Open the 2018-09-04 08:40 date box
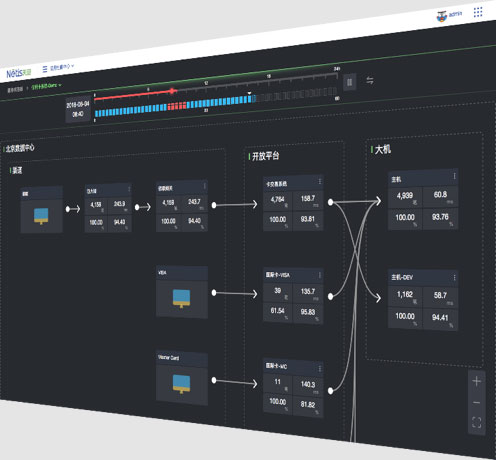The height and width of the screenshot is (460, 496). point(78,109)
